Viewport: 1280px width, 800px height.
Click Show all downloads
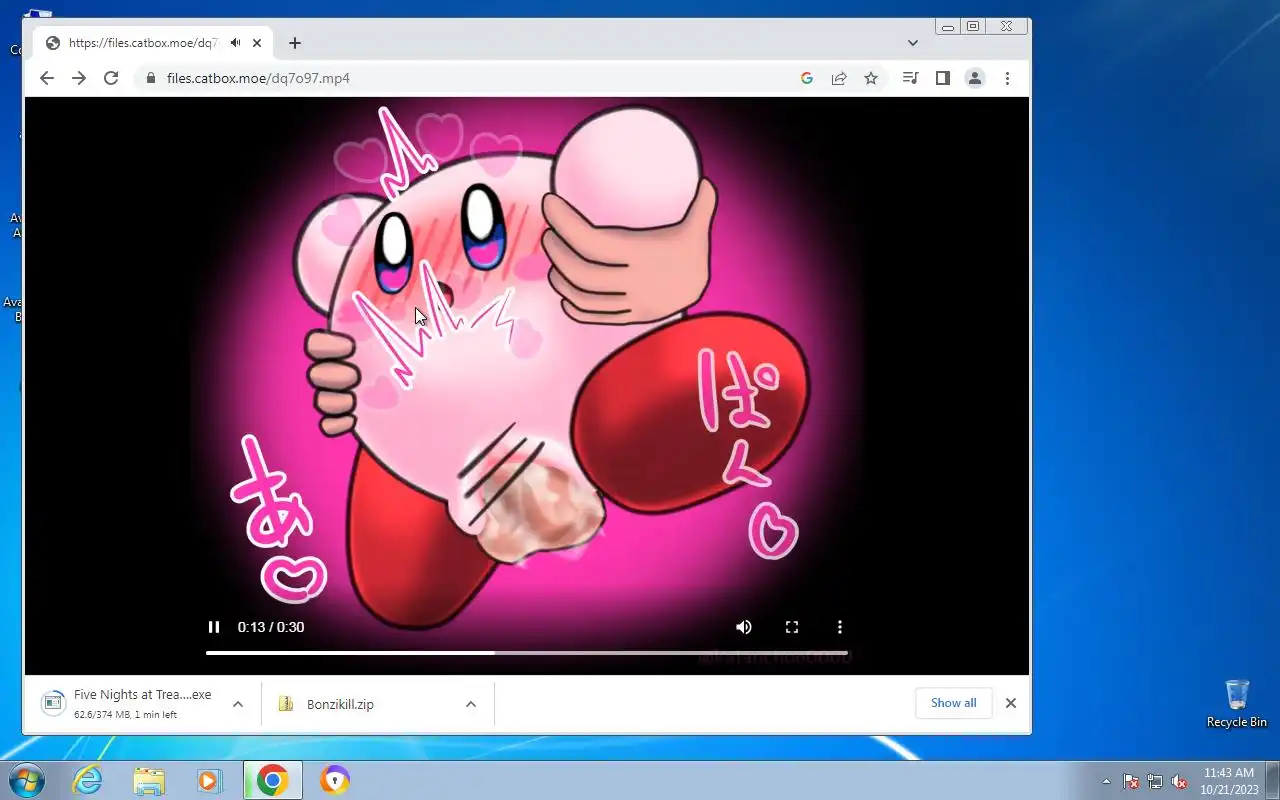(953, 703)
